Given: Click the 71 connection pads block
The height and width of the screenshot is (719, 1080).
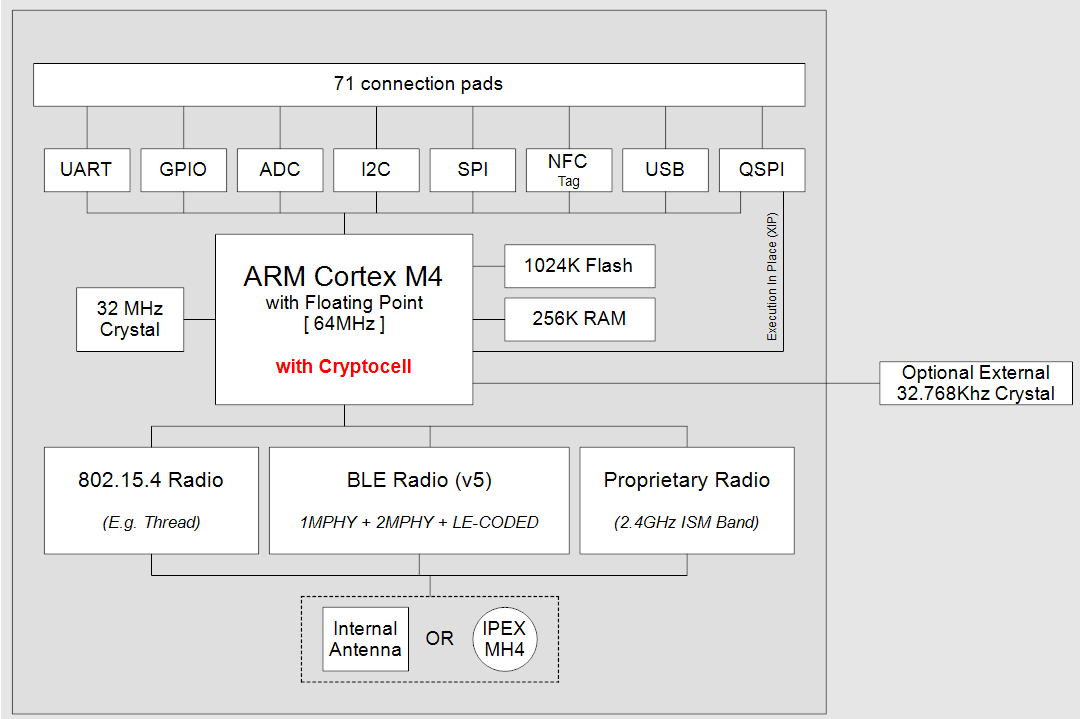Looking at the screenshot, I should coord(419,84).
